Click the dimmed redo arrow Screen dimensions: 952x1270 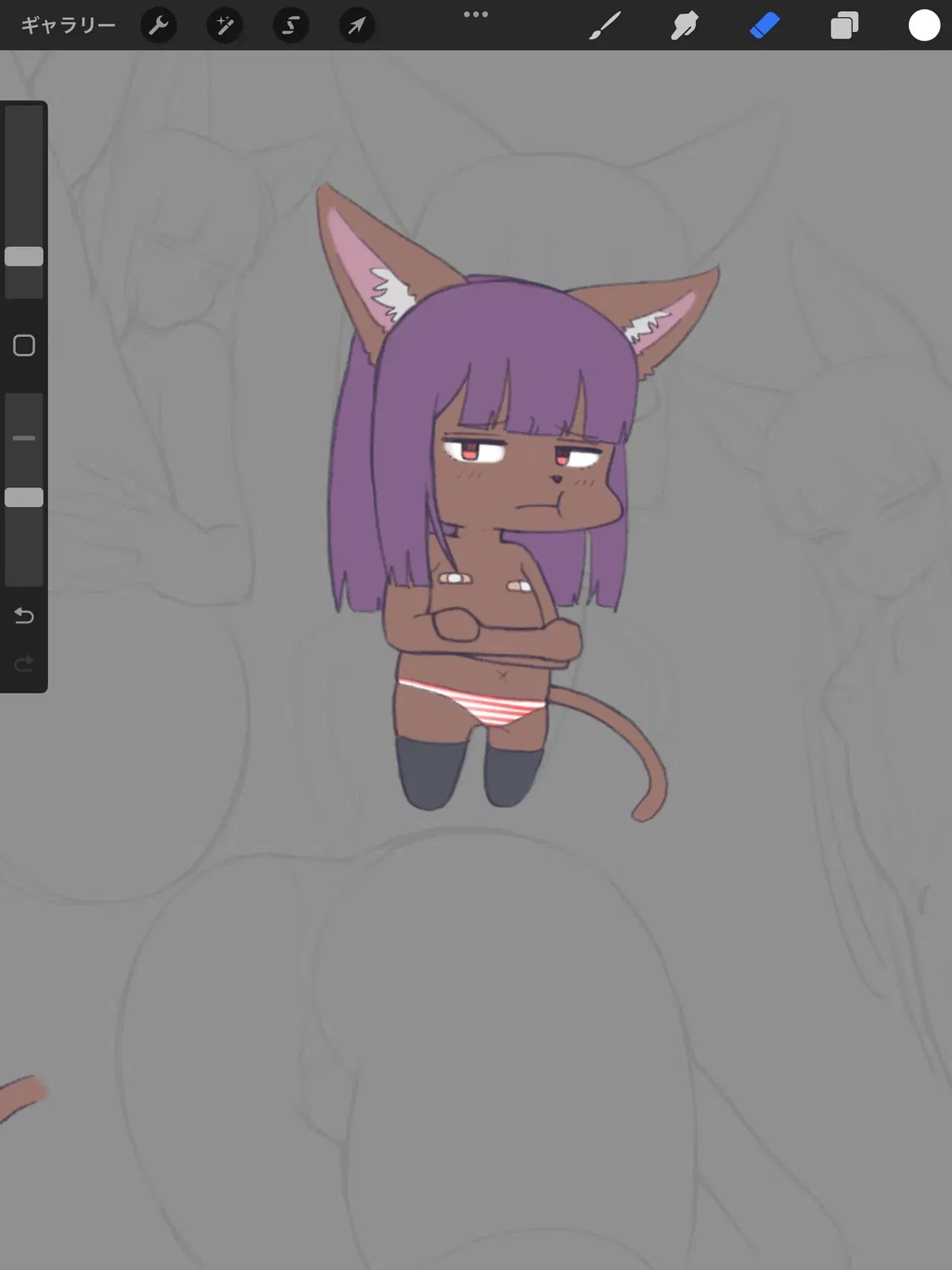click(24, 663)
